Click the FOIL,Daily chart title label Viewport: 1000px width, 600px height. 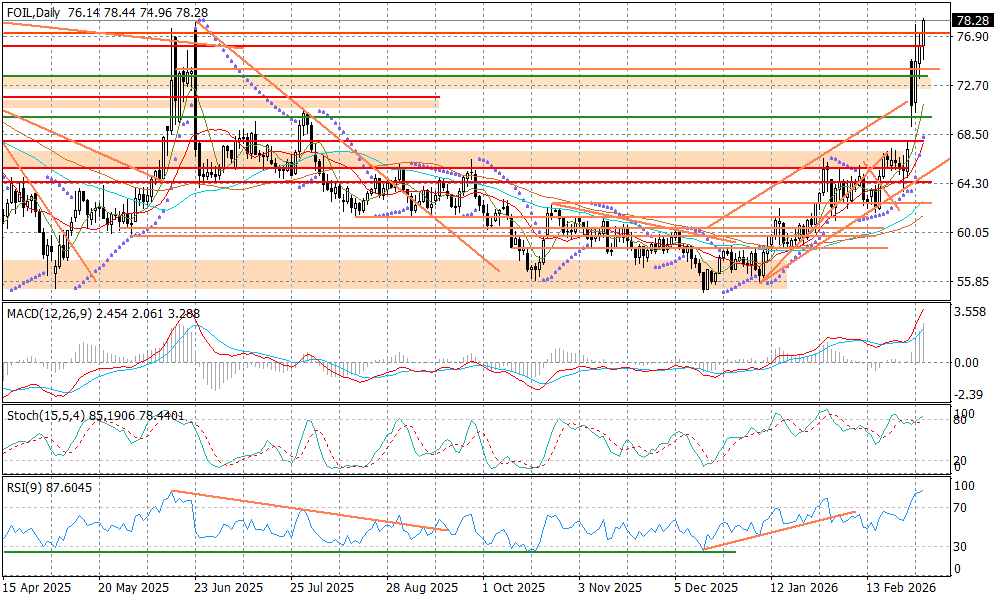point(33,10)
